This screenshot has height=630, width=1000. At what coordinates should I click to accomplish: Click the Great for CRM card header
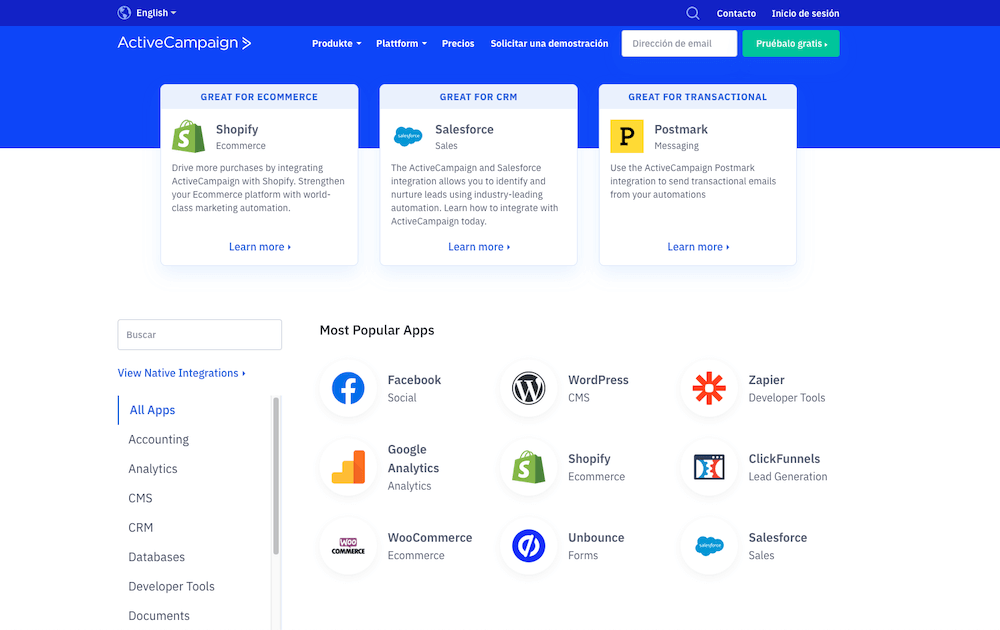tap(478, 97)
